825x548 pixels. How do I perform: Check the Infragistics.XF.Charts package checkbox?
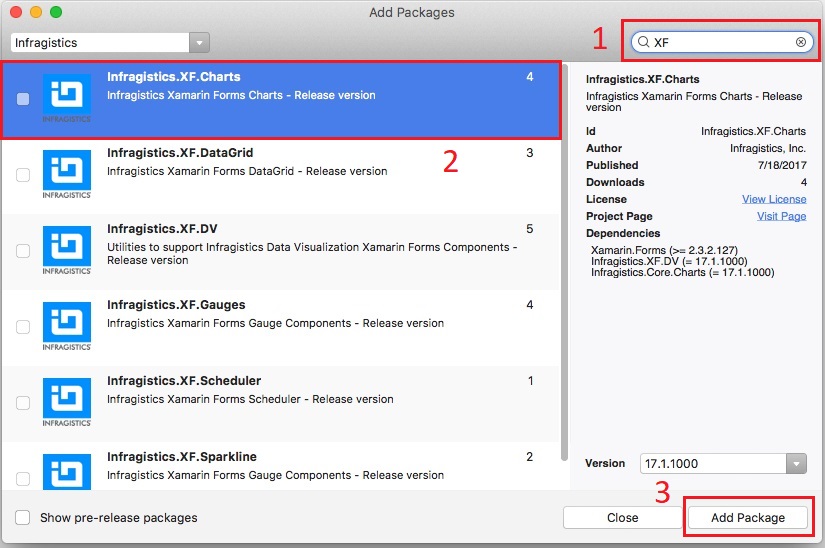(23, 99)
